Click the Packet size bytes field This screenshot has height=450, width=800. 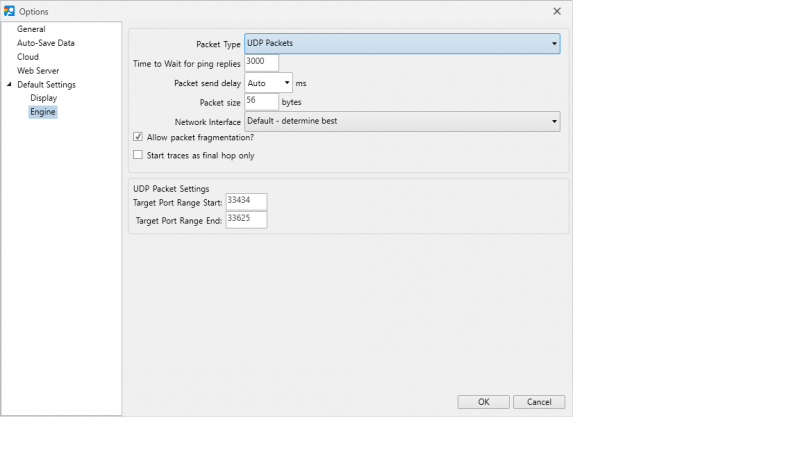[261, 102]
